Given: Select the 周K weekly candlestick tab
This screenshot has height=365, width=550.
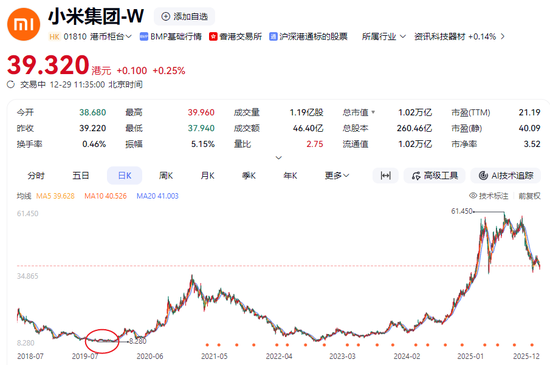Looking at the screenshot, I should [166, 176].
